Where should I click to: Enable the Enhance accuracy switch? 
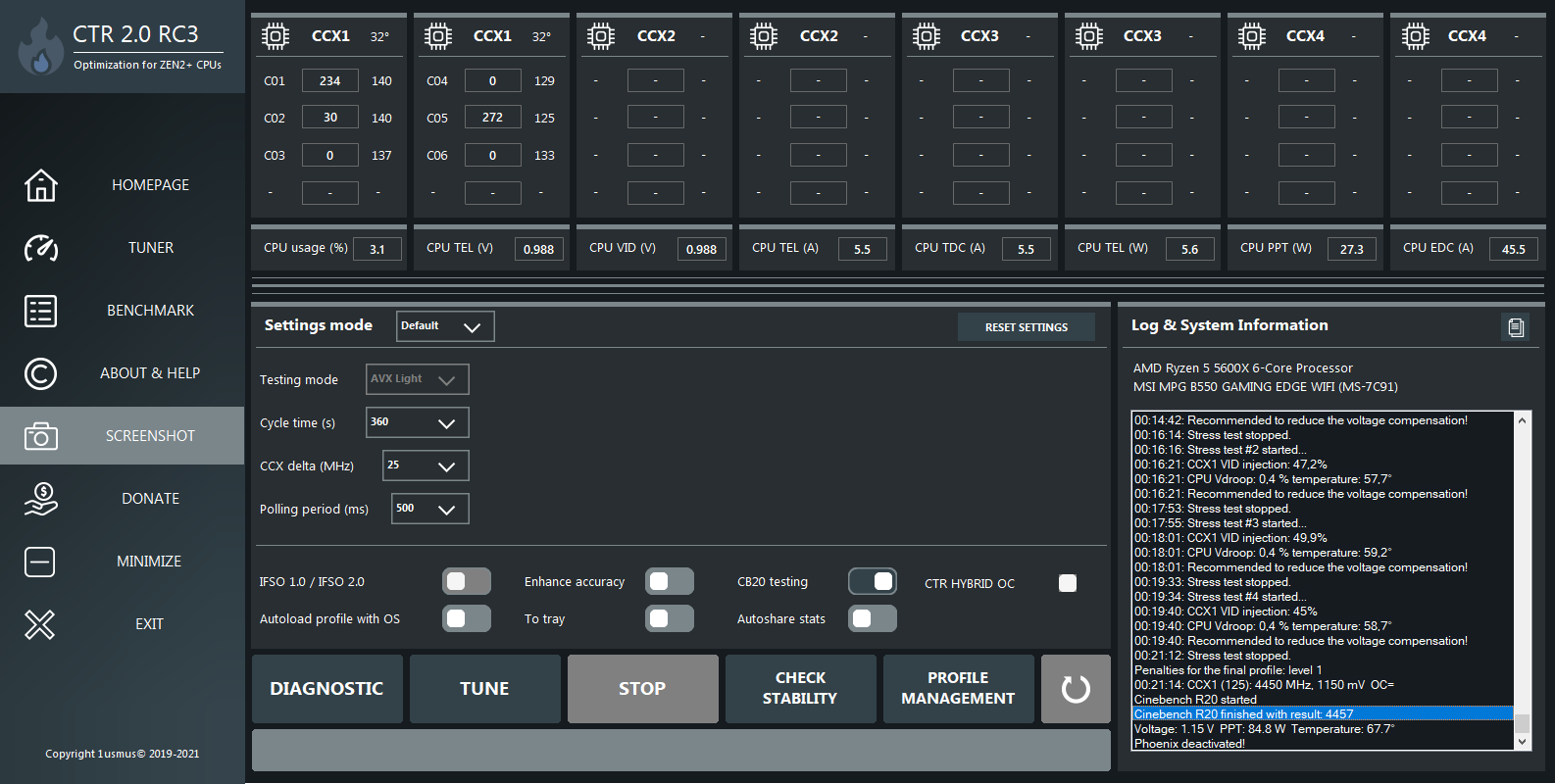coord(670,581)
